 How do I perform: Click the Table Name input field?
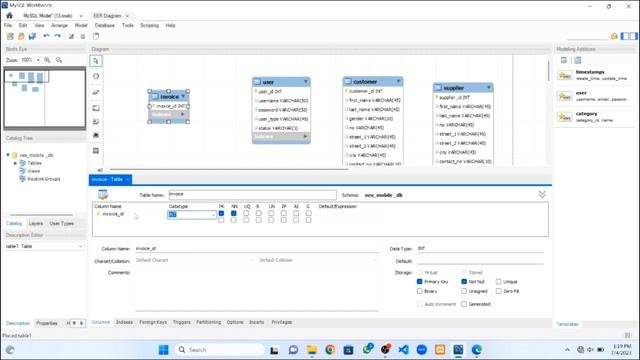pos(252,195)
